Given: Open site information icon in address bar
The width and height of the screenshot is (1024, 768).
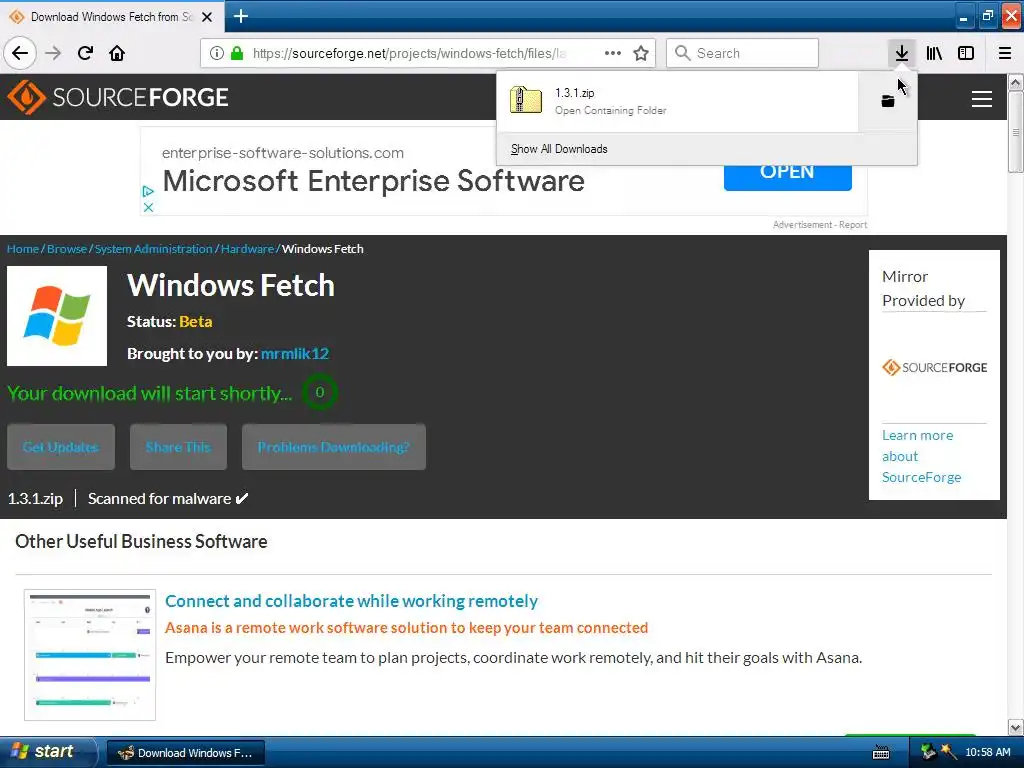Looking at the screenshot, I should pos(216,53).
